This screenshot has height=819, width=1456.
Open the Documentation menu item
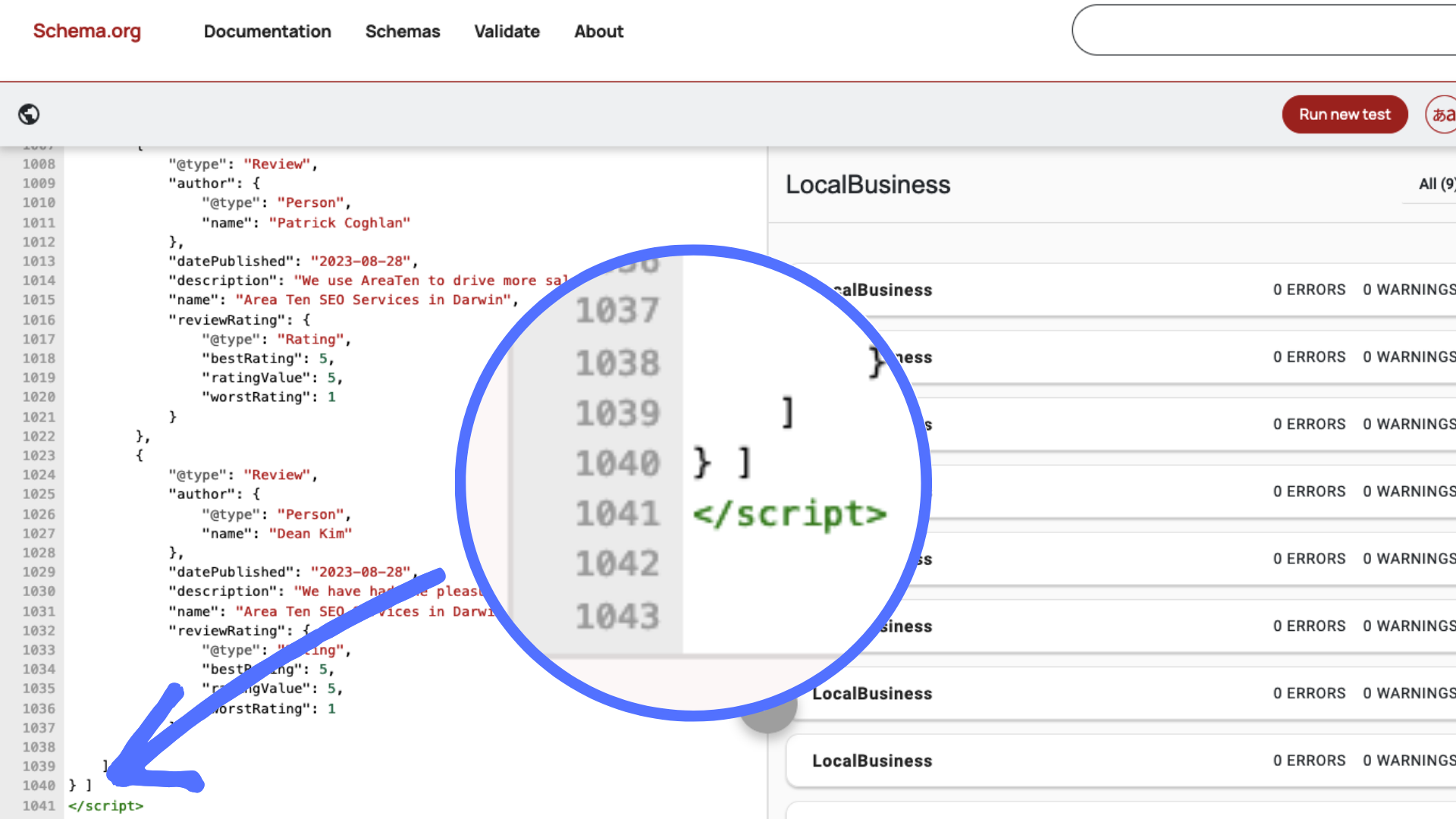267,31
